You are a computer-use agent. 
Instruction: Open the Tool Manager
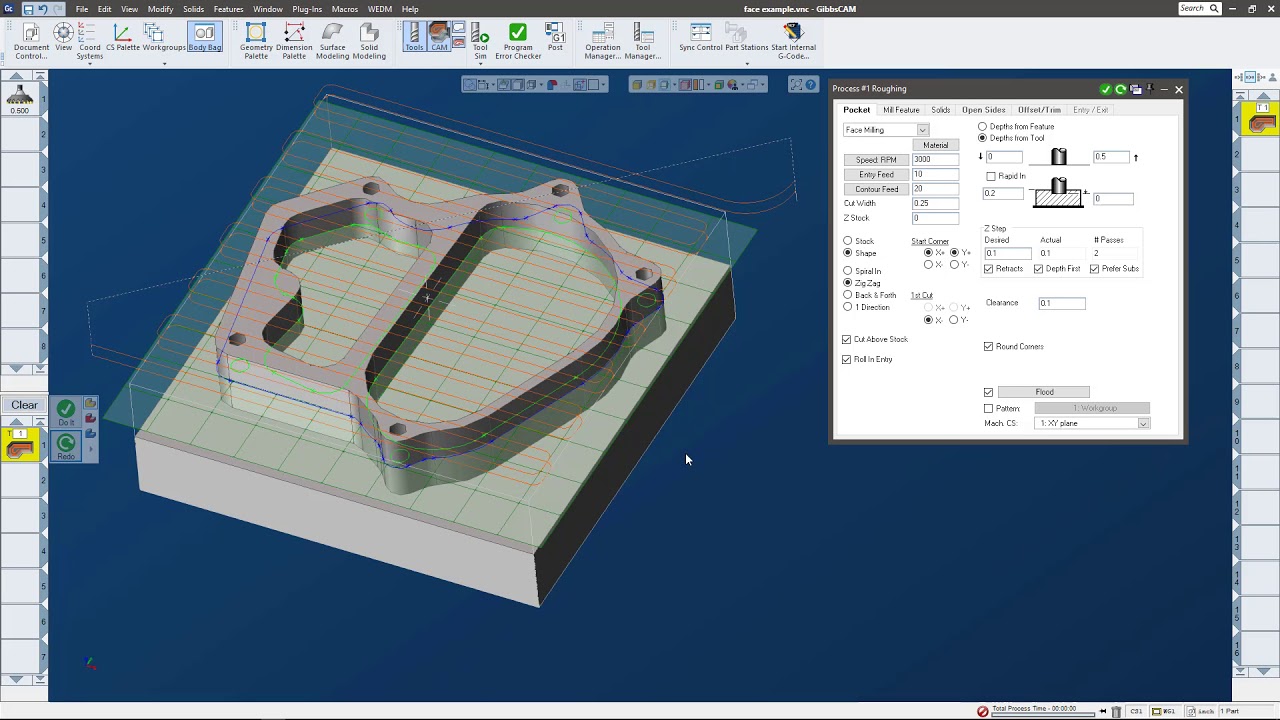(643, 42)
